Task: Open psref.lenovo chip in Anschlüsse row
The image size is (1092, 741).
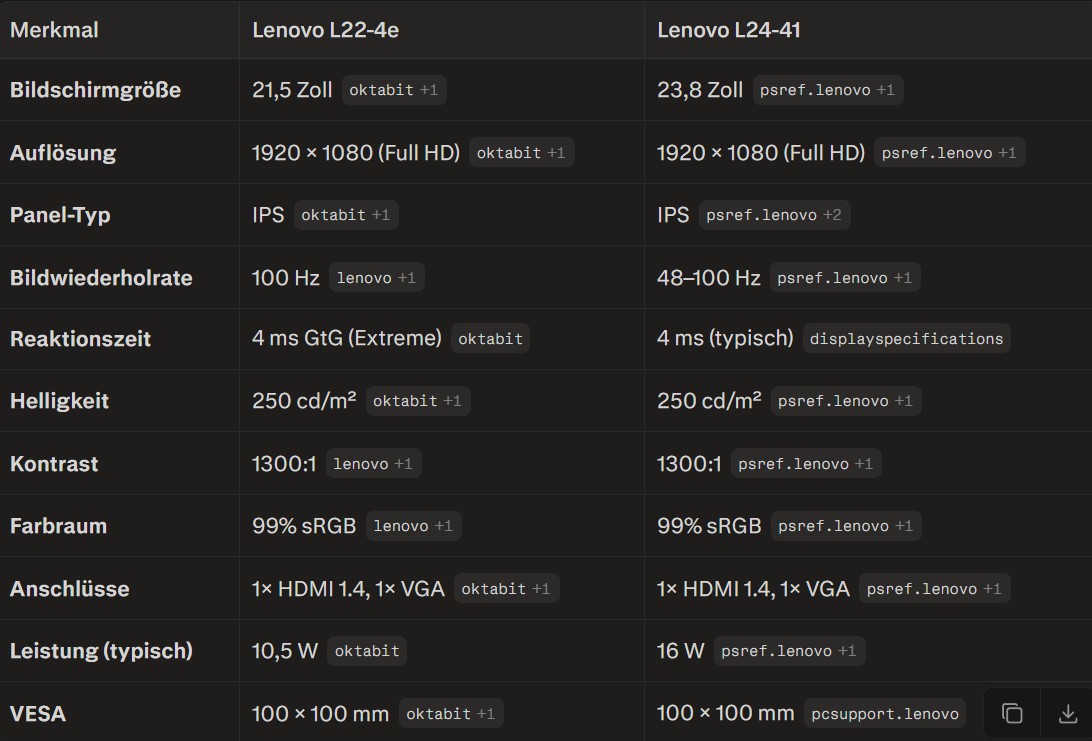Action: (x=935, y=588)
